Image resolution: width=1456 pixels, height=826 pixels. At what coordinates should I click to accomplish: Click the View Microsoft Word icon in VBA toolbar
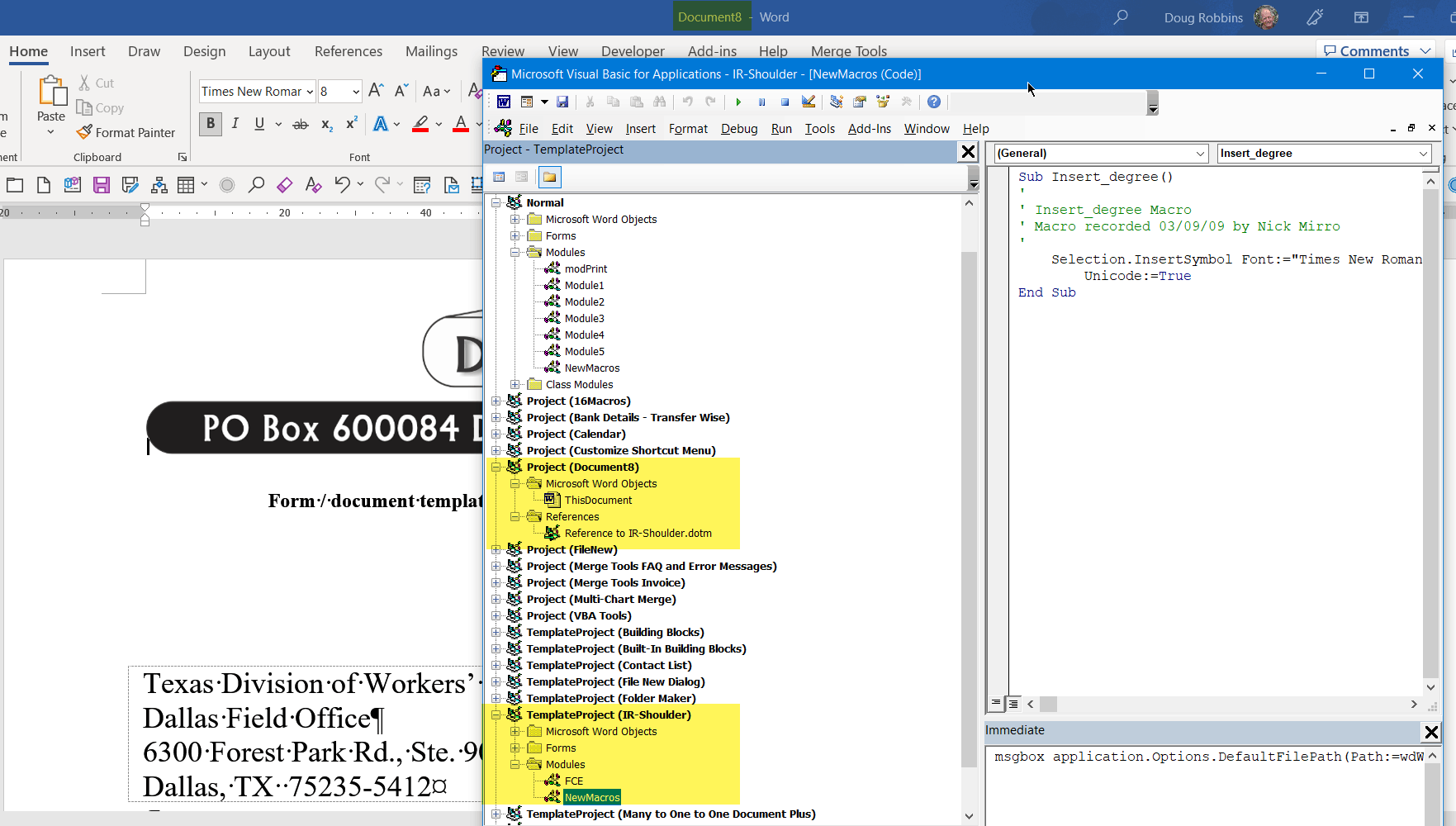coord(504,102)
